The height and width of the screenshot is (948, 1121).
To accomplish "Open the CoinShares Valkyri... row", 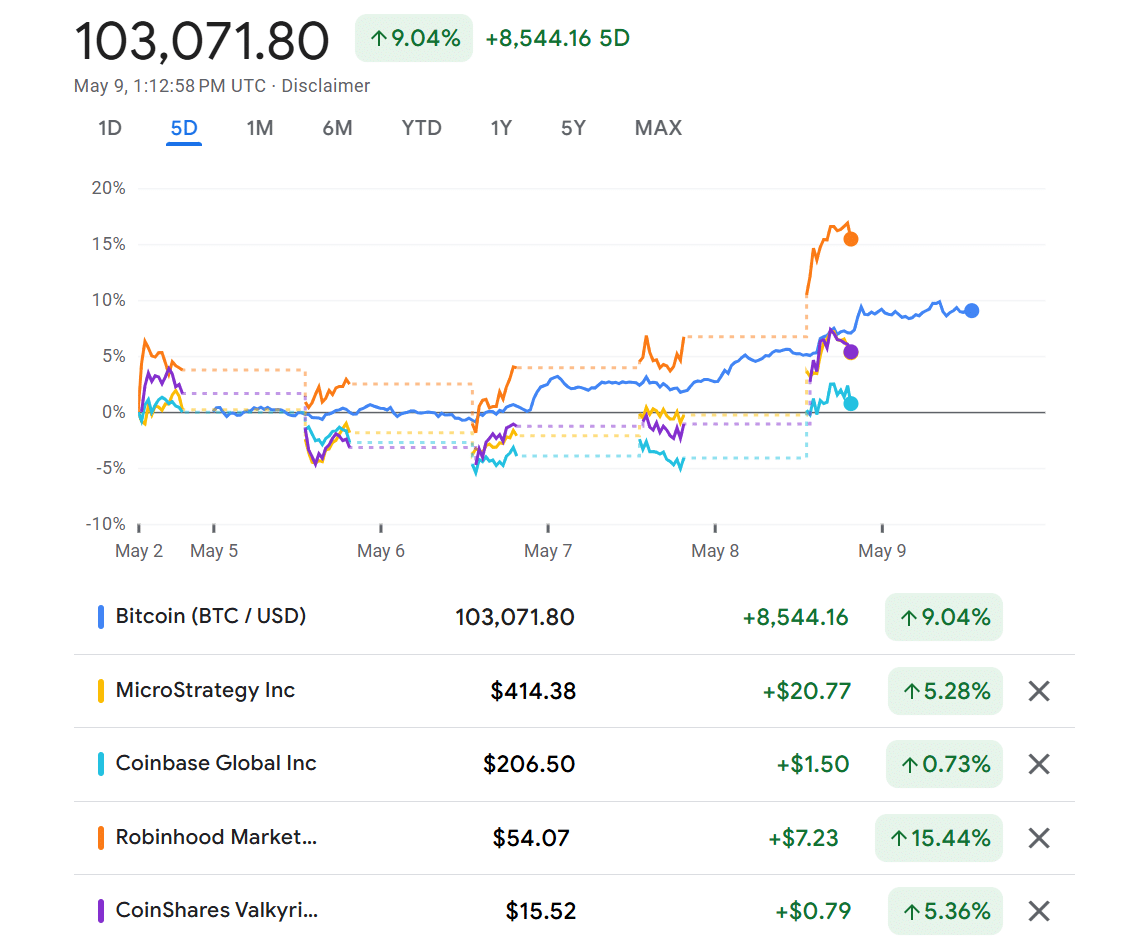I will (217, 910).
